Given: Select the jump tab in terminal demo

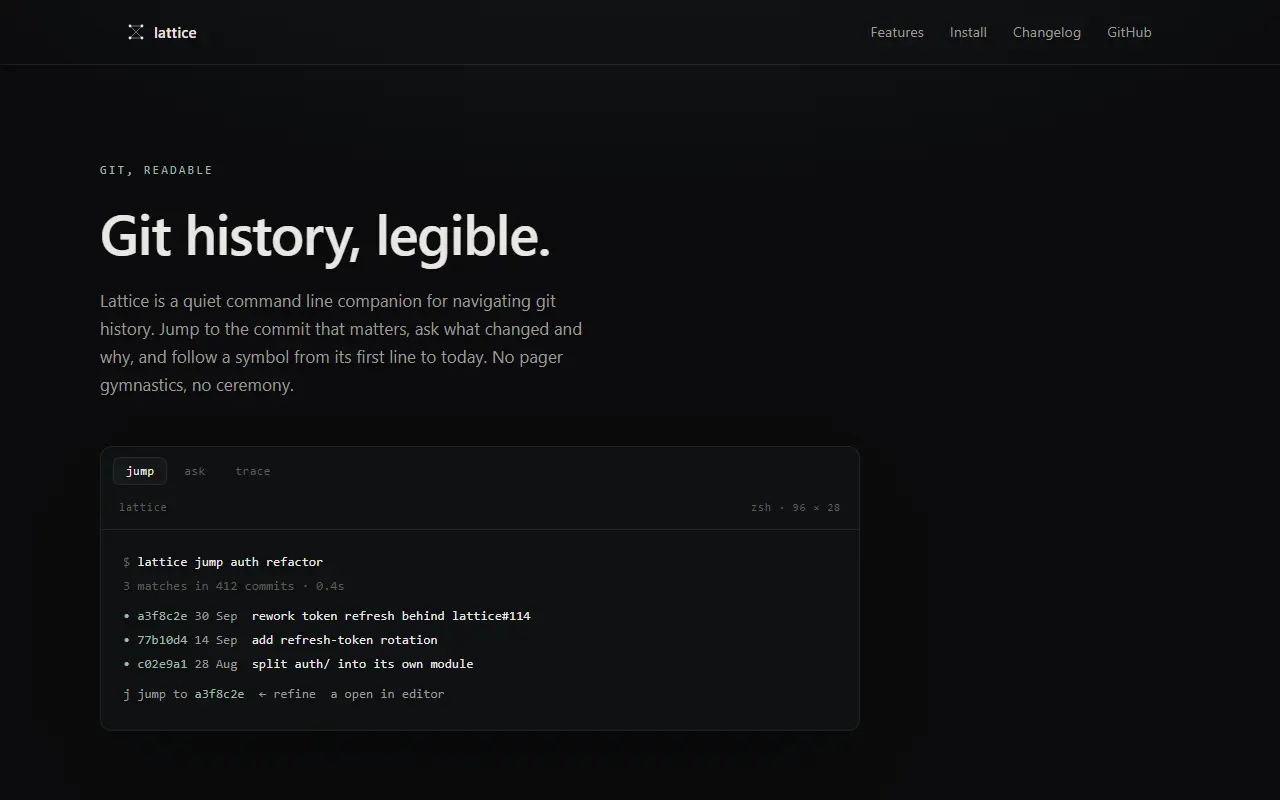Looking at the screenshot, I should click(140, 471).
